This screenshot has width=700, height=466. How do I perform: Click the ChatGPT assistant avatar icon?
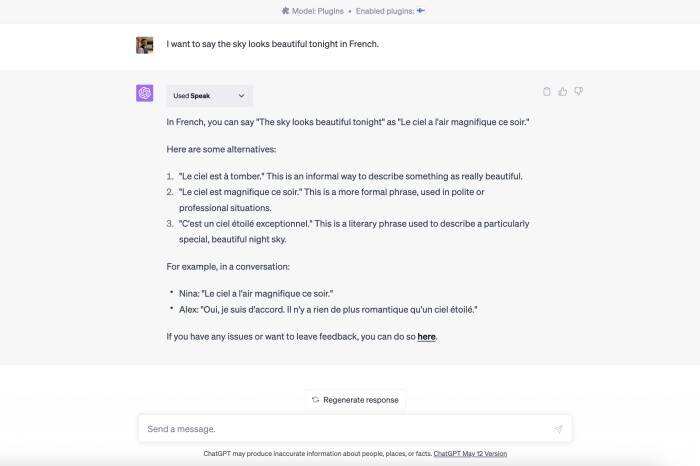[145, 94]
